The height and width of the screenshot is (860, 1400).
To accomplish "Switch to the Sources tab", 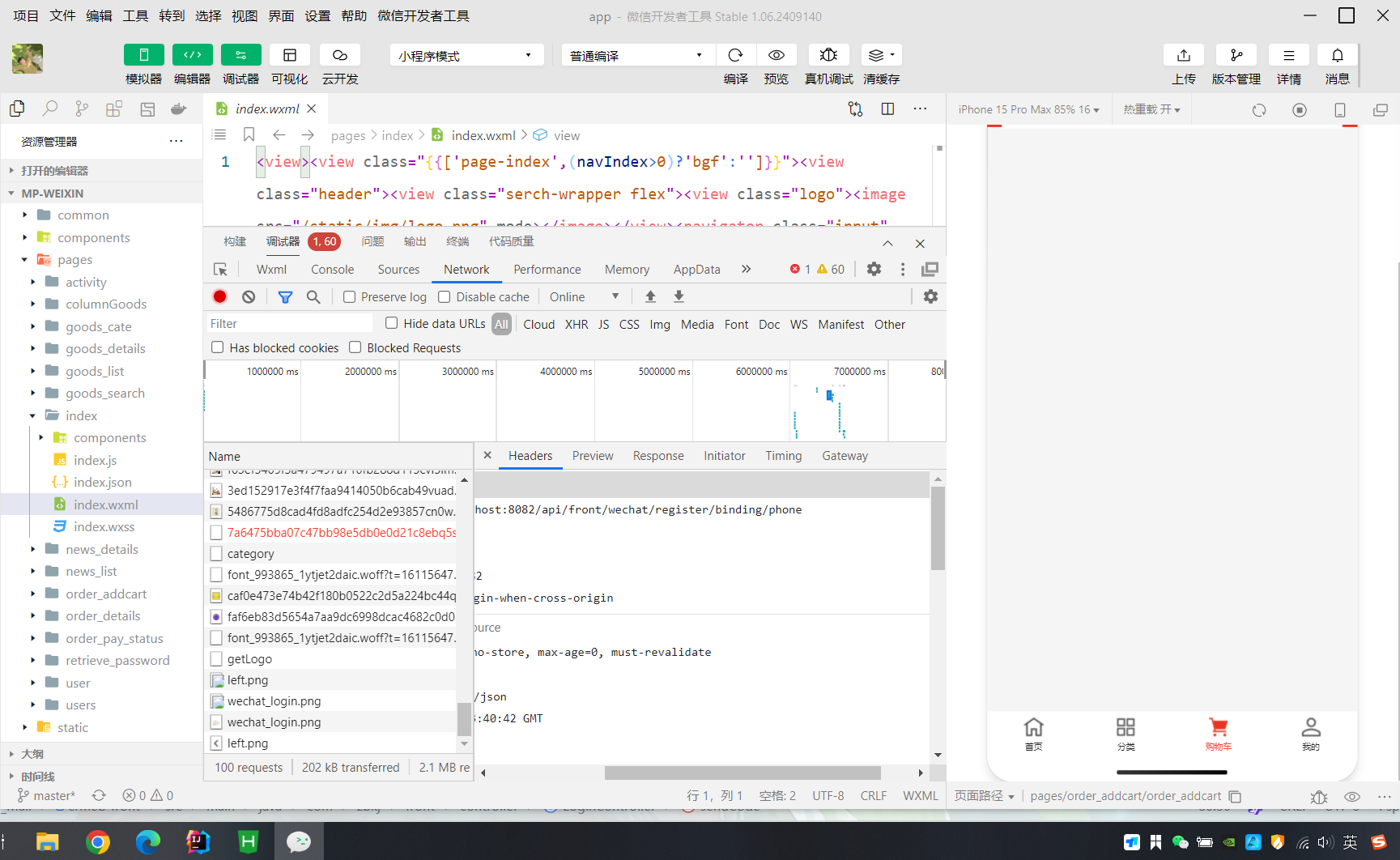I will (398, 269).
